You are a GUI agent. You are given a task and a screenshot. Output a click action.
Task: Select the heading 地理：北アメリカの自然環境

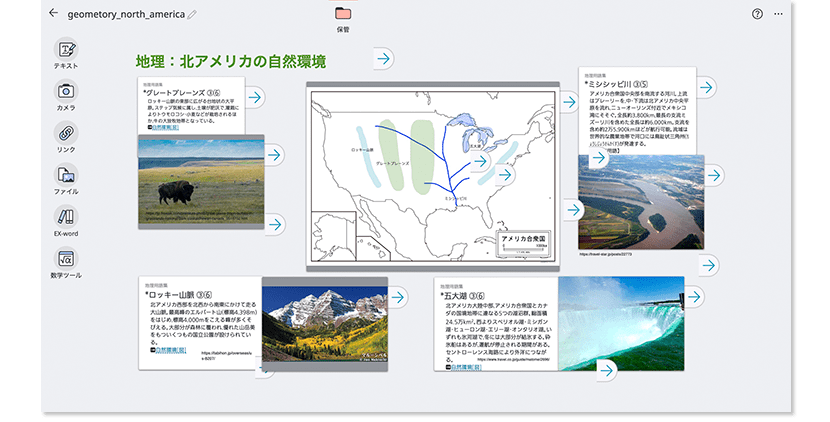[230, 61]
